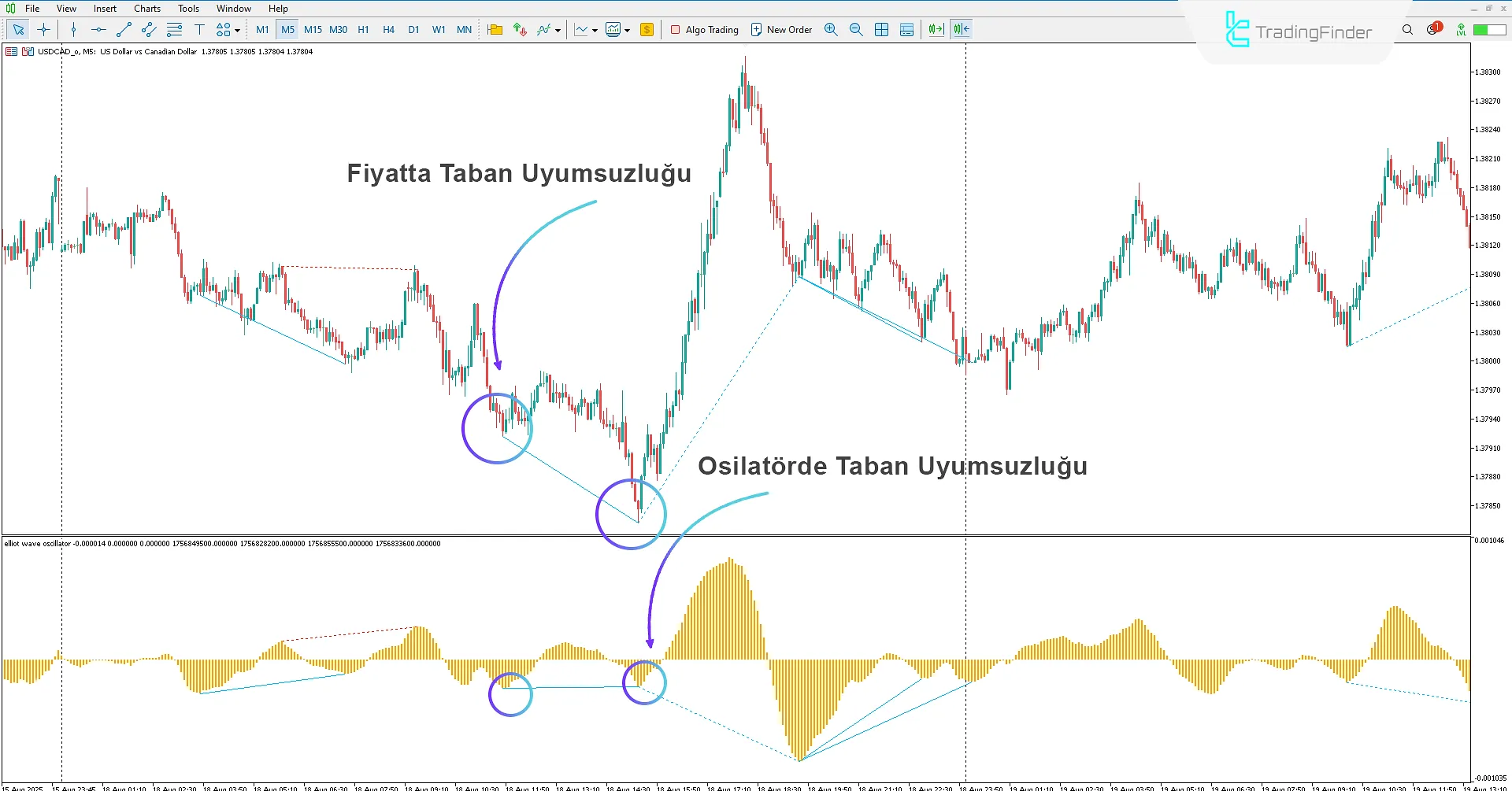Viewport: 1512px width, 791px height.
Task: Select the Text label tool
Action: point(200,29)
